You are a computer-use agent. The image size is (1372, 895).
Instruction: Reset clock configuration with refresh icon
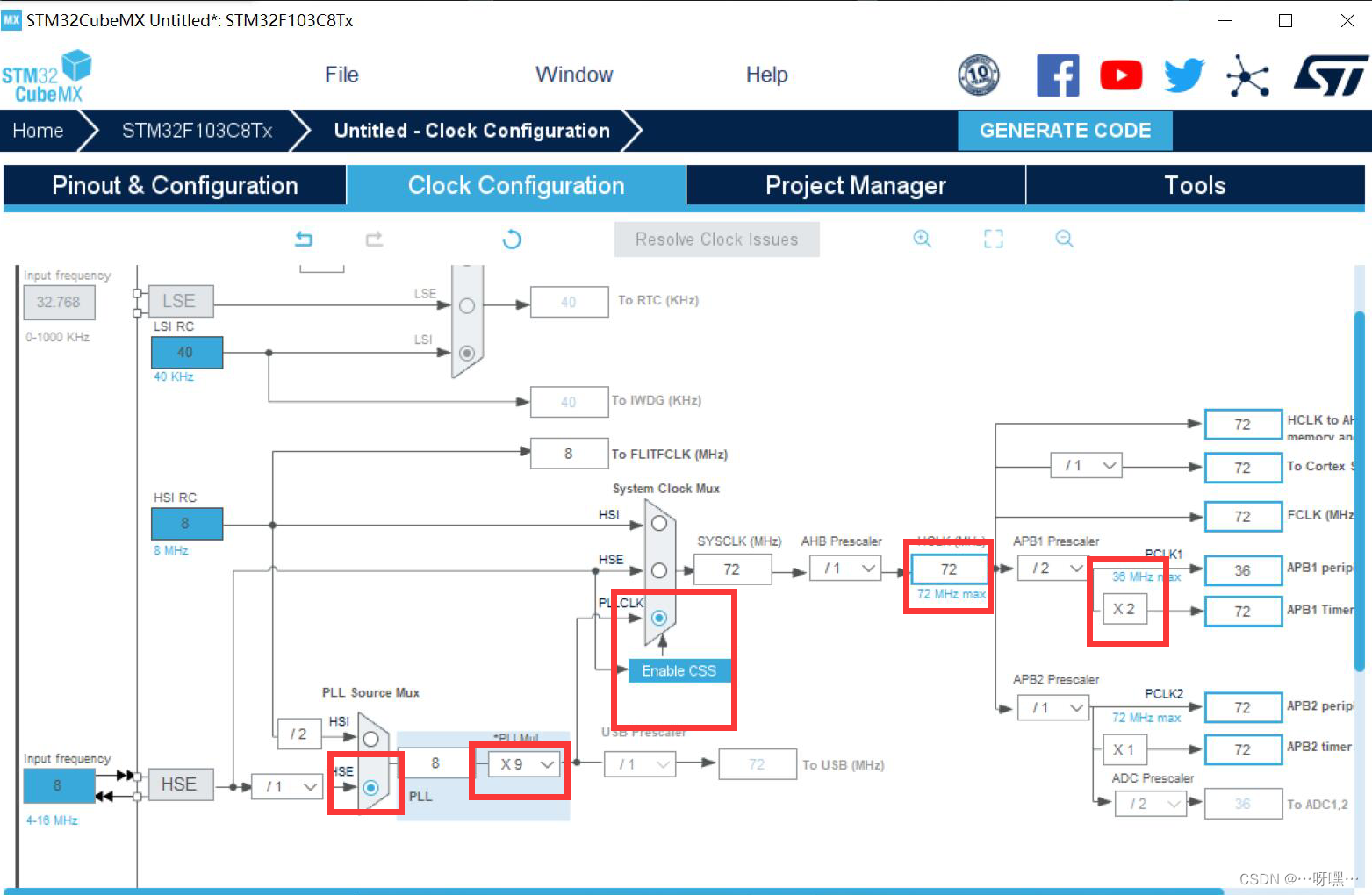512,239
